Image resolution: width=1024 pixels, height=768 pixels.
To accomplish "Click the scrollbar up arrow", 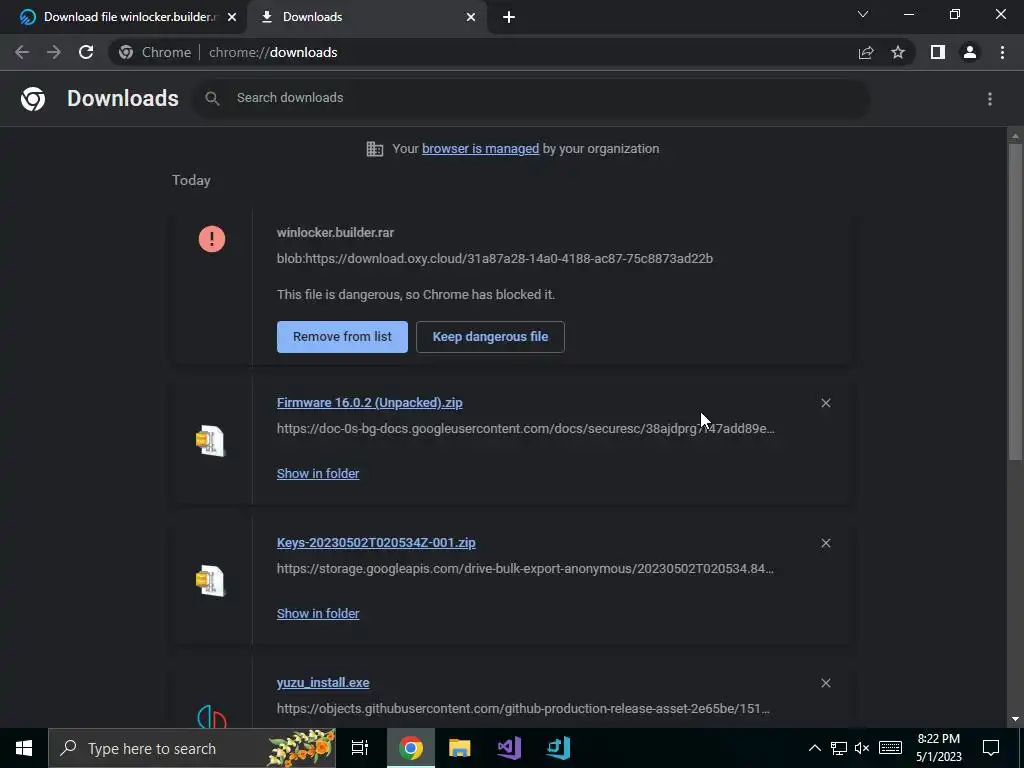I will click(x=1015, y=135).
